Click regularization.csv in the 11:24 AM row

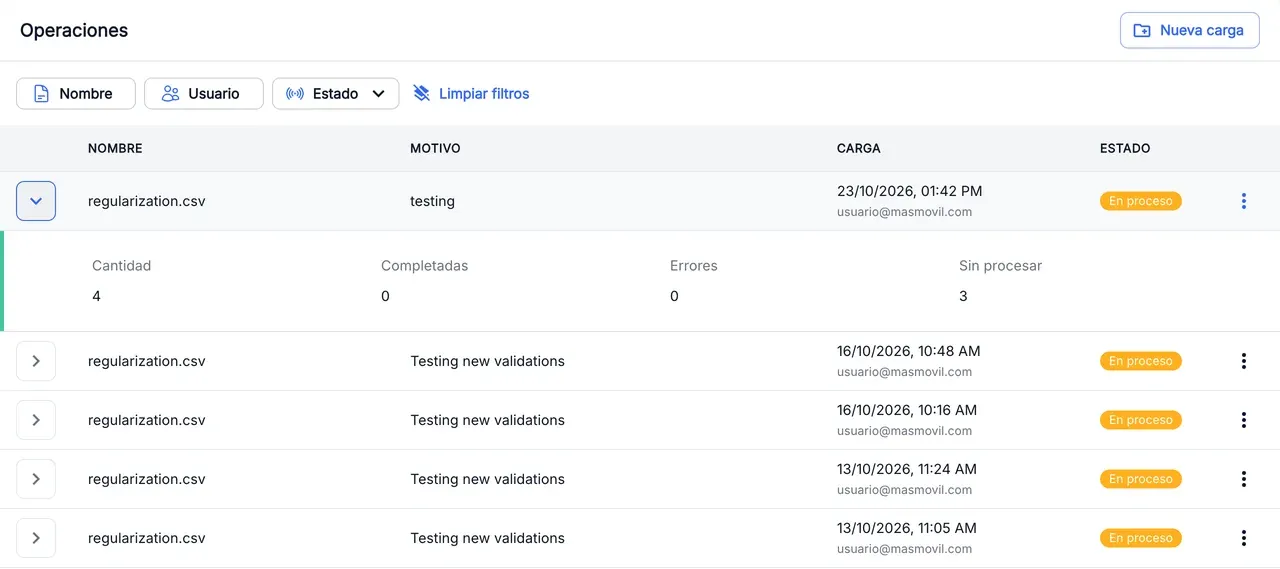[x=147, y=479]
